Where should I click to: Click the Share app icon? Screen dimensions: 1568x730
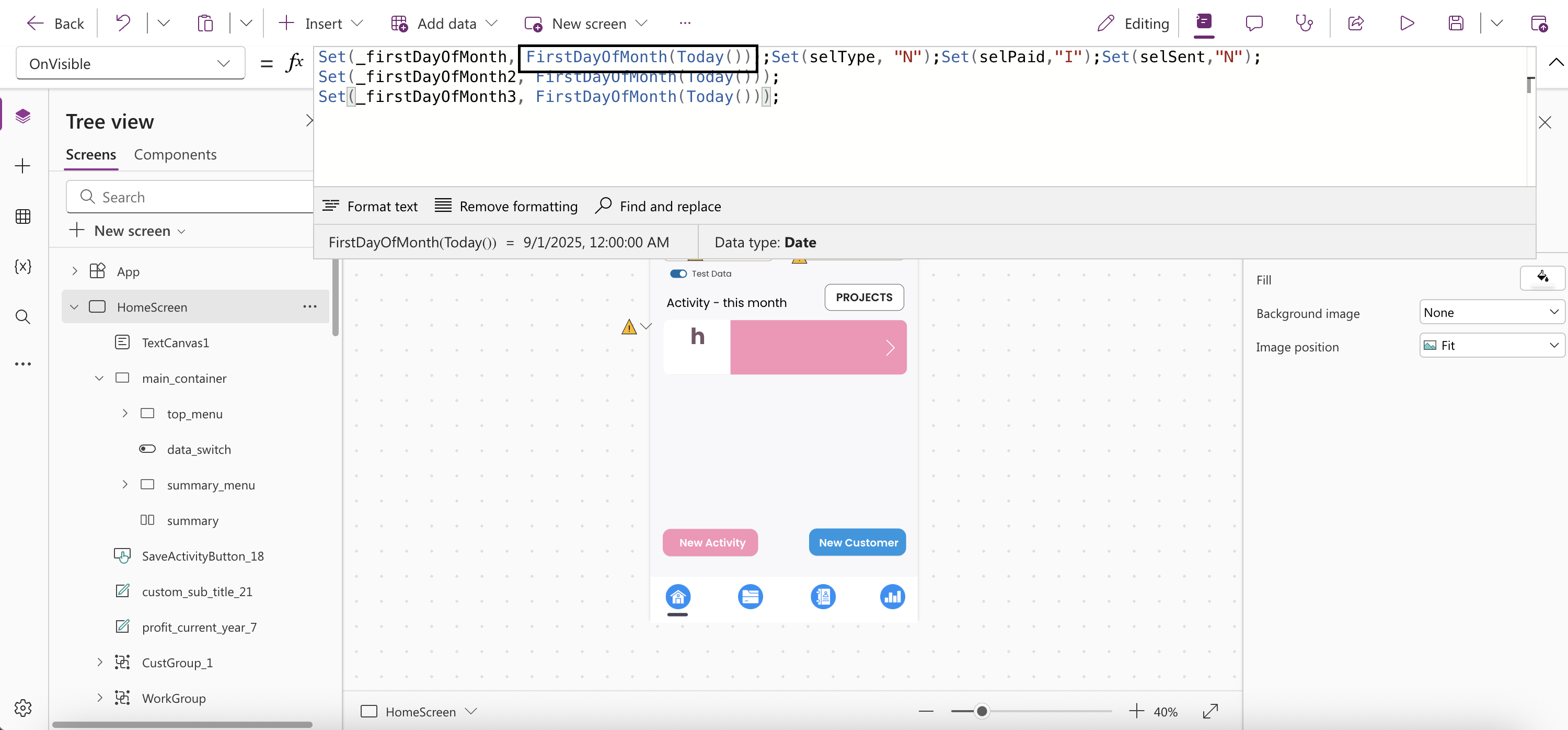[x=1356, y=23]
